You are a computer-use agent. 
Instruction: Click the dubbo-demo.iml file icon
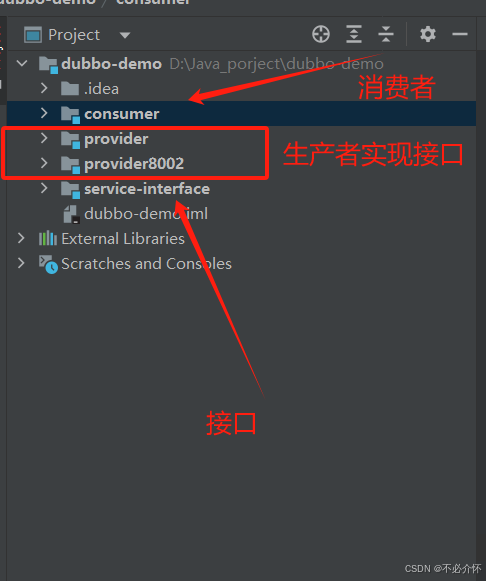tap(71, 214)
